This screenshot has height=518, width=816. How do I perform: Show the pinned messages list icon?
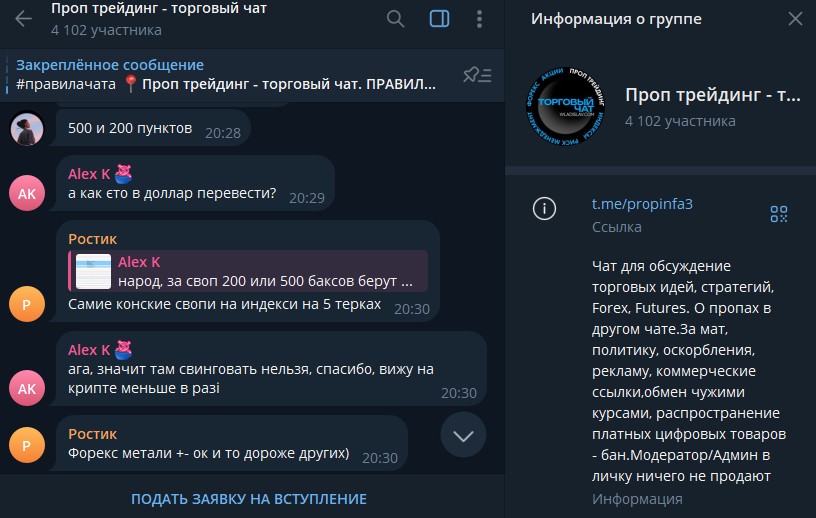(477, 75)
